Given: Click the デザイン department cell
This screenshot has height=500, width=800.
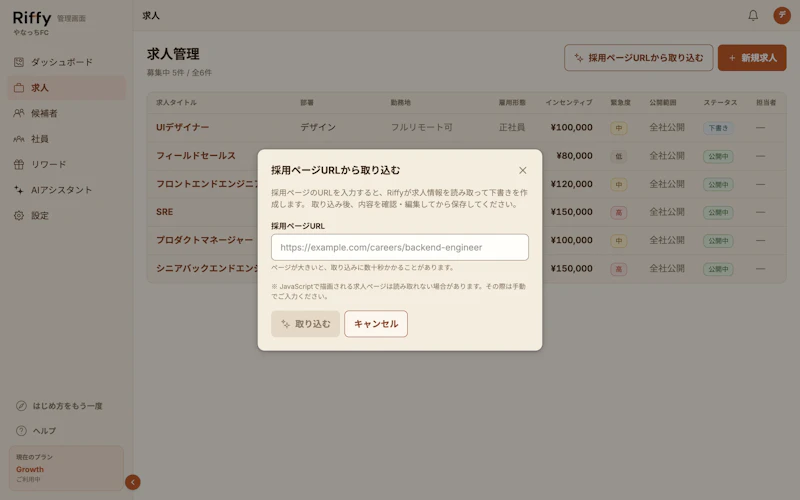Looking at the screenshot, I should [318, 127].
